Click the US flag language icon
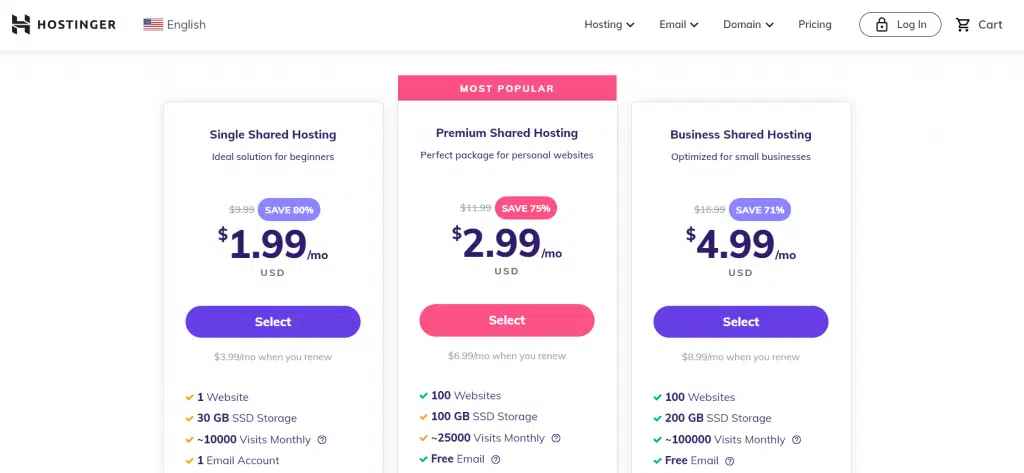The image size is (1024, 473). click(x=153, y=25)
